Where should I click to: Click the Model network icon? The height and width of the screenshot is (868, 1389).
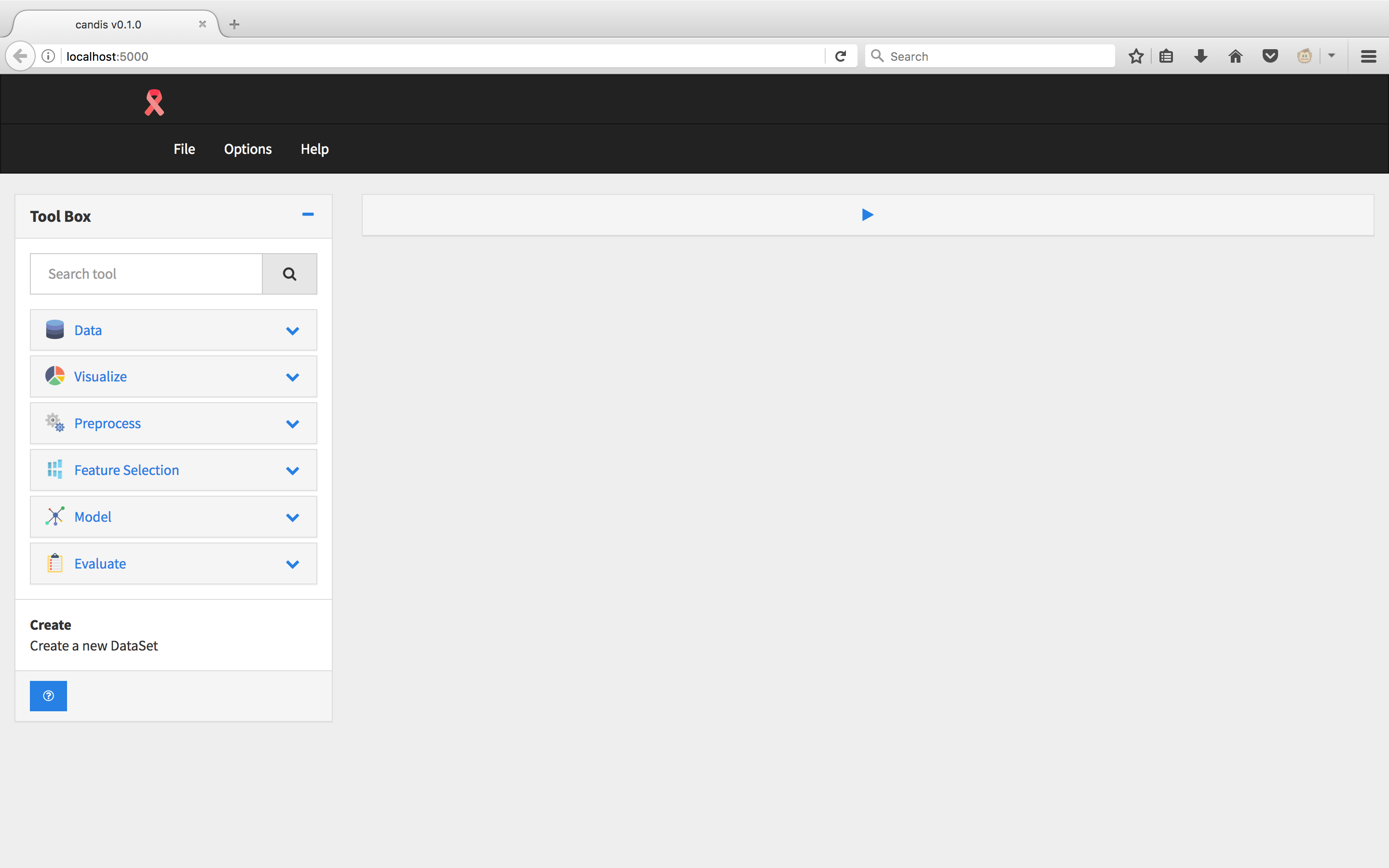click(55, 516)
